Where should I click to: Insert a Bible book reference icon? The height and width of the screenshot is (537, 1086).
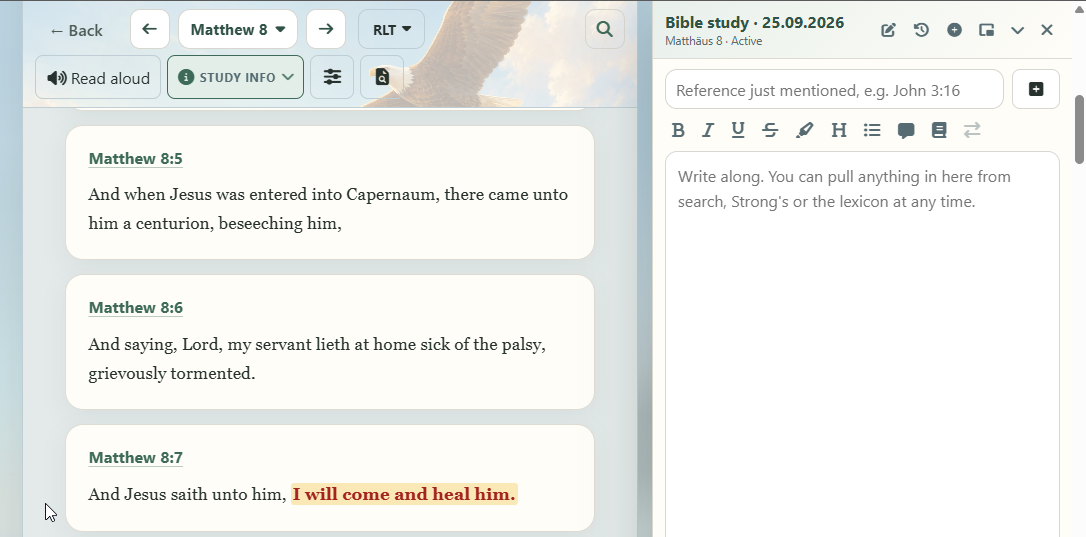click(x=939, y=130)
